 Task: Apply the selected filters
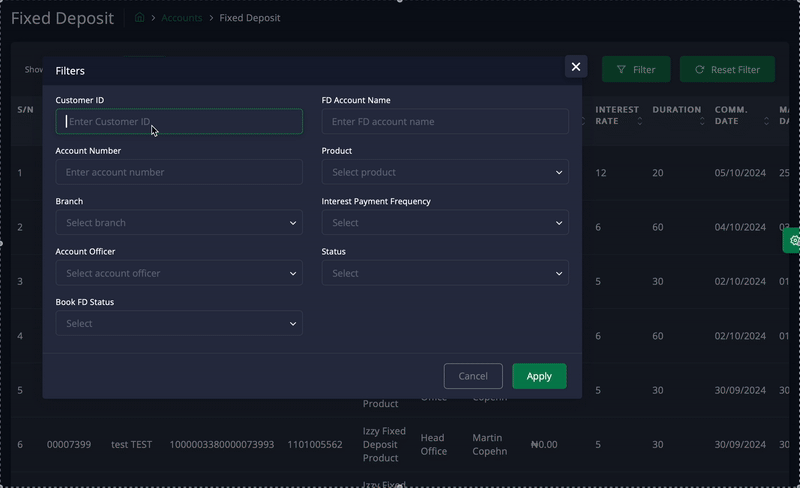click(x=539, y=376)
